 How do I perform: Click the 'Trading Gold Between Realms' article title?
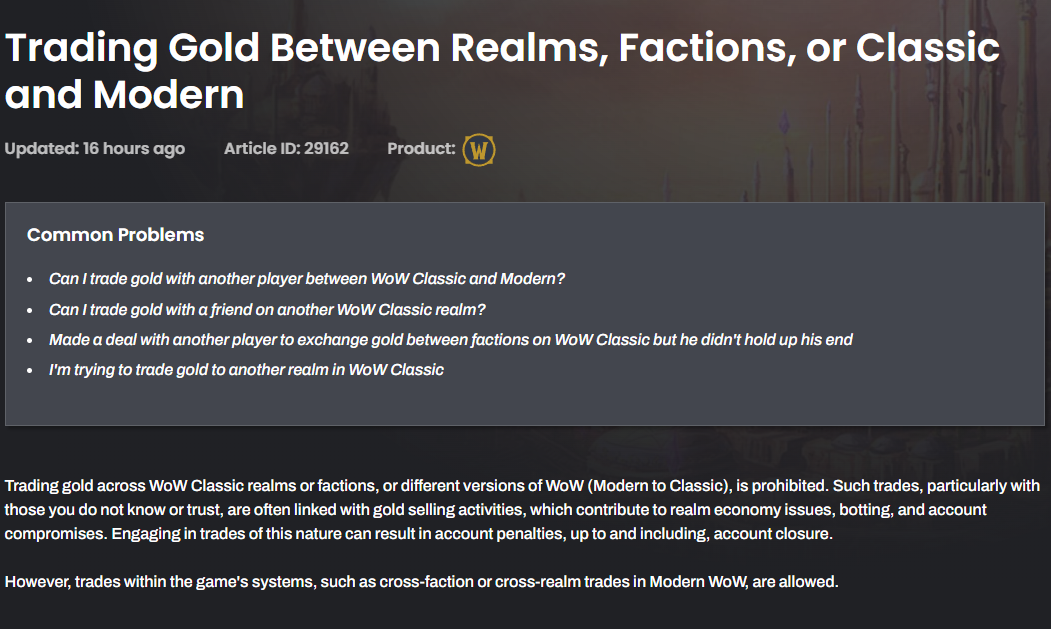[502, 70]
